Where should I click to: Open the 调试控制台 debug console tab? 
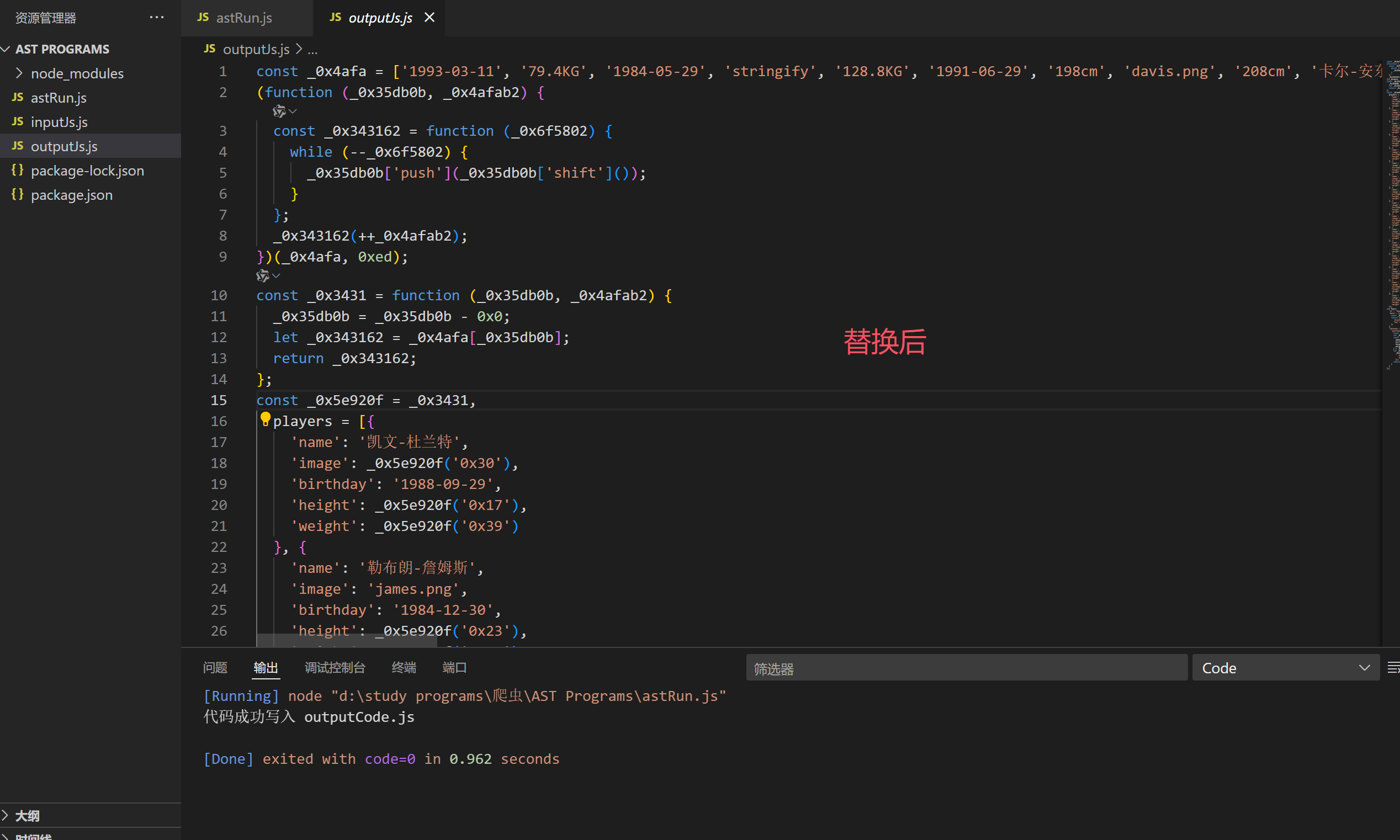(335, 668)
